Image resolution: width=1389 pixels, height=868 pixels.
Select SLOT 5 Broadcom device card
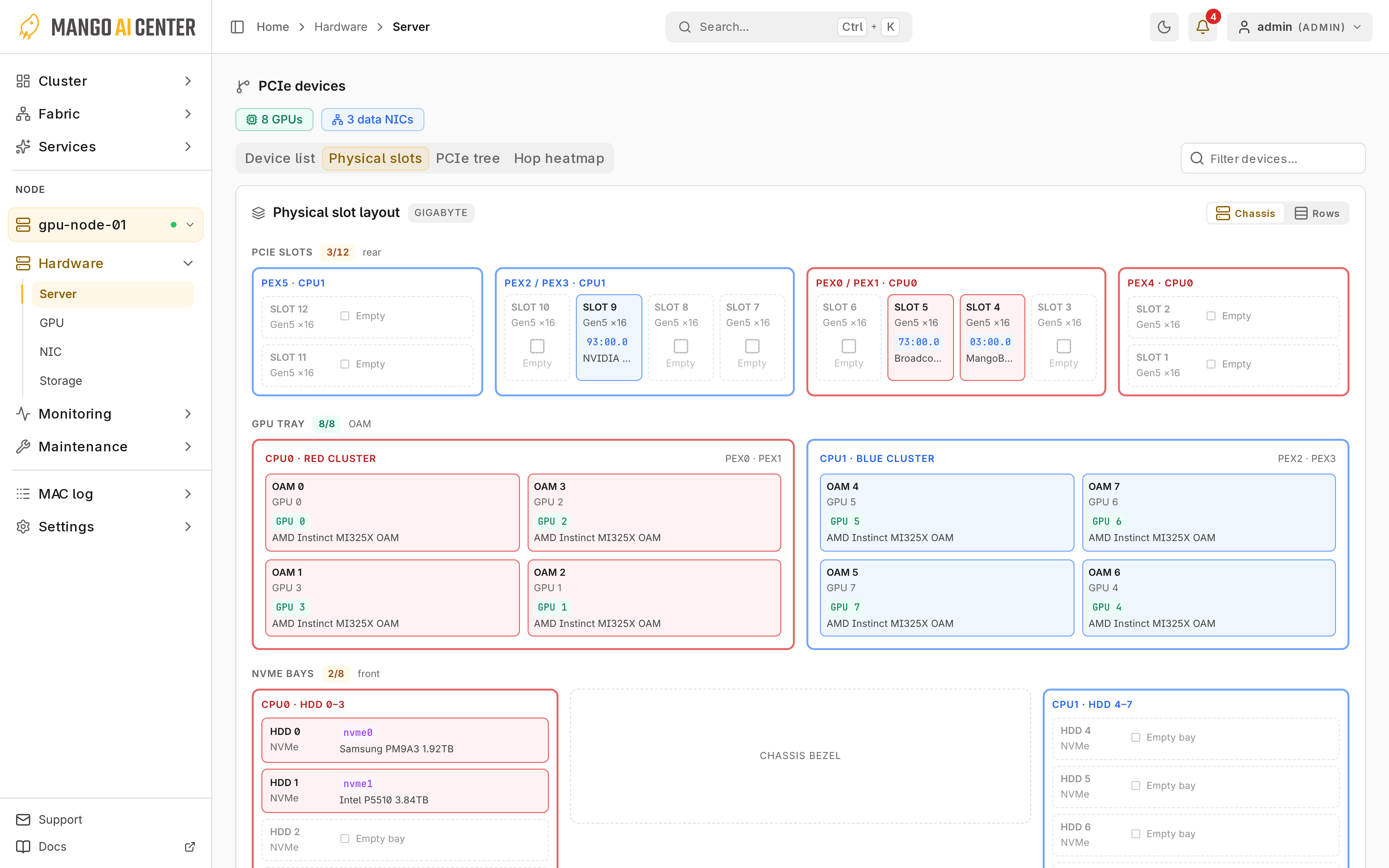pos(921,337)
